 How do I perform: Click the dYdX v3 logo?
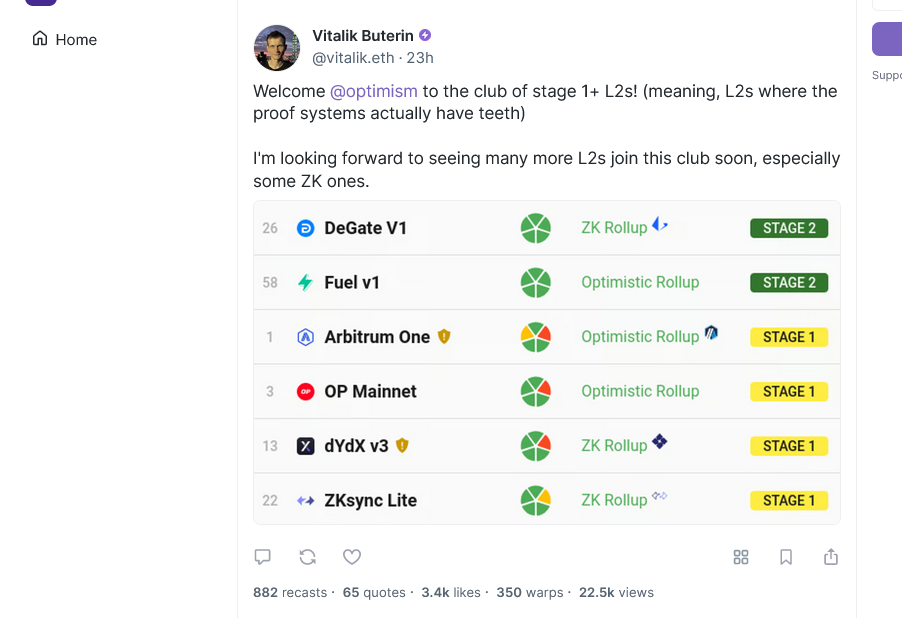(x=305, y=445)
